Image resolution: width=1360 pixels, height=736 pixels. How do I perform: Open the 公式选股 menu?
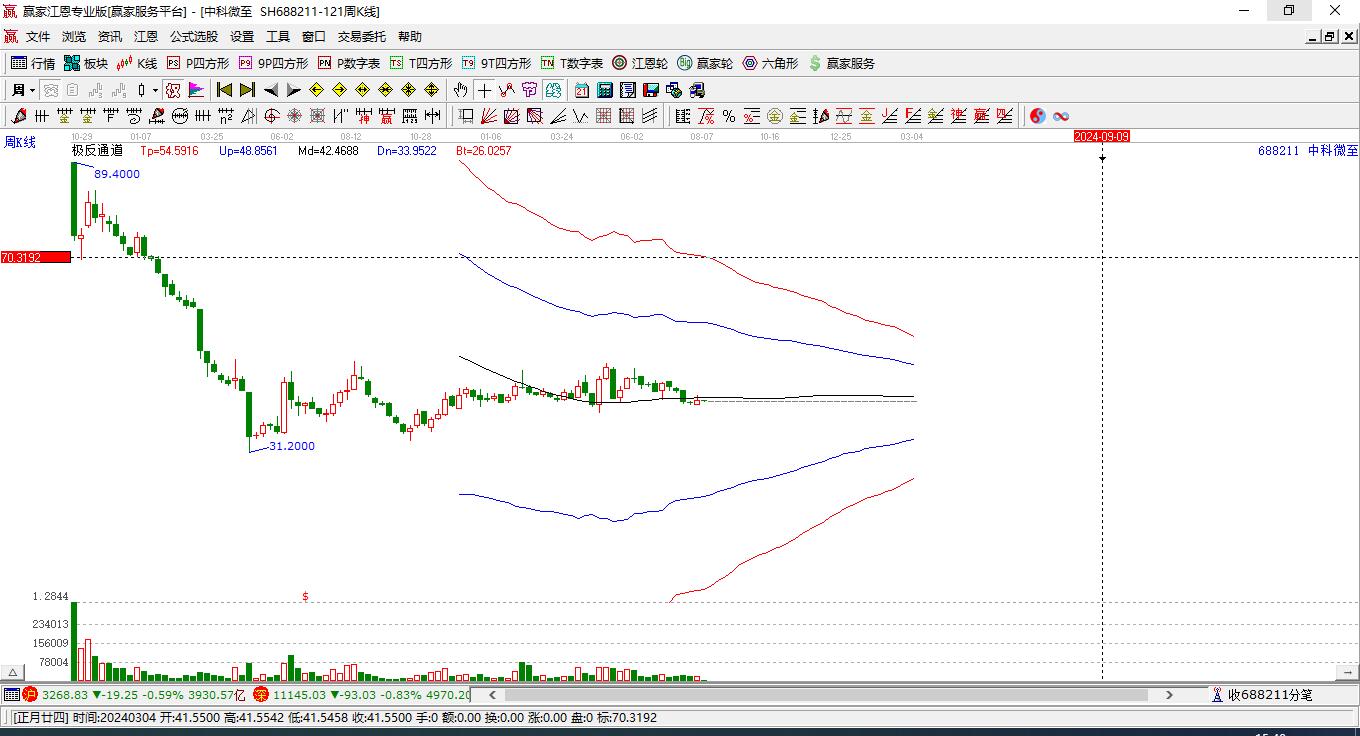[194, 37]
